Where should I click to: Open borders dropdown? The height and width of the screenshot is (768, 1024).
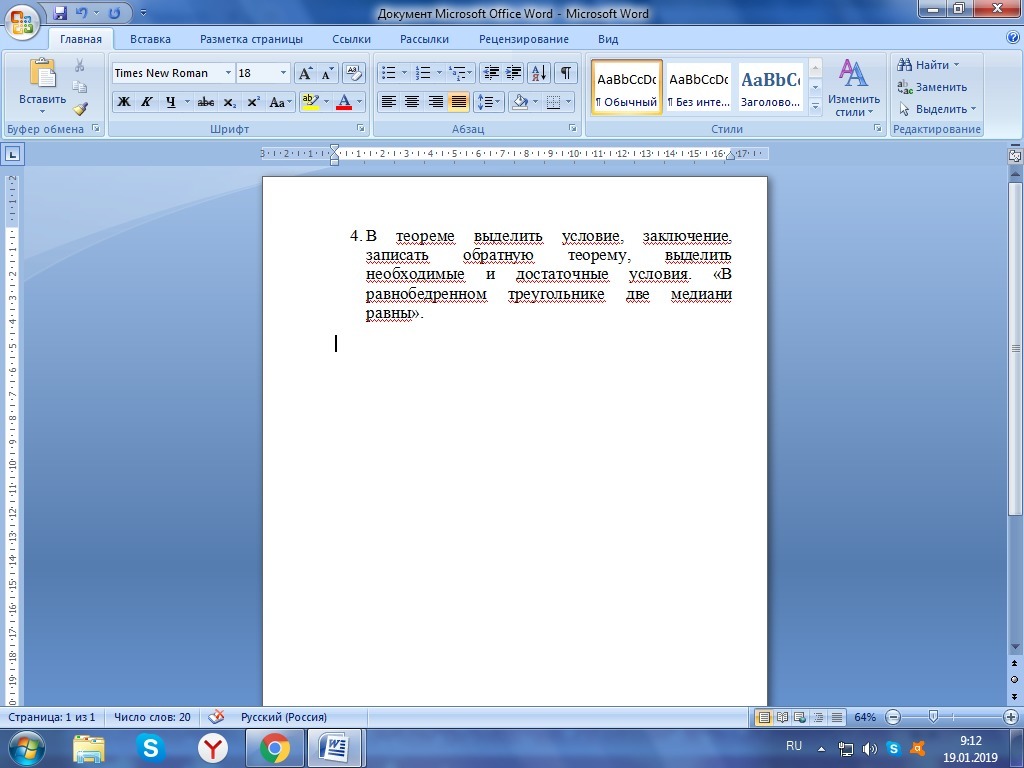(x=569, y=102)
